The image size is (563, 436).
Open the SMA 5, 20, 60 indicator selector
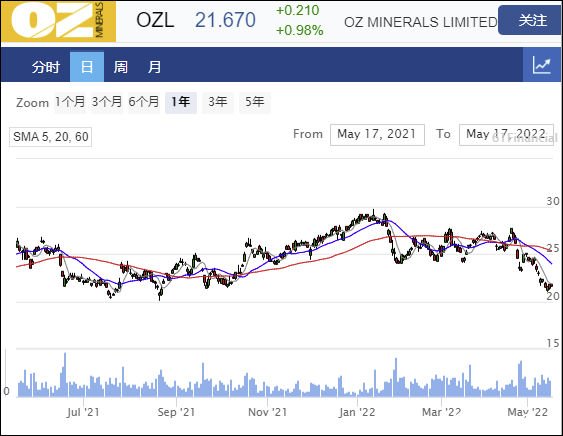click(x=51, y=137)
